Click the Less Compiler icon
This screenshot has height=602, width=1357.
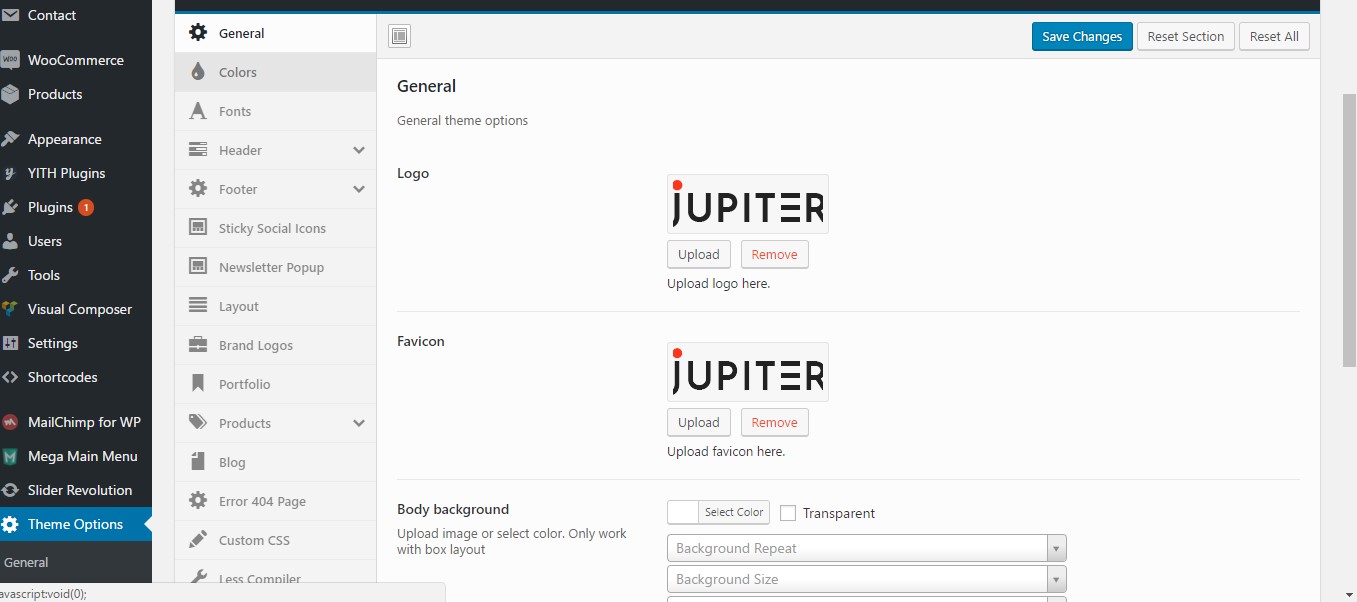coord(198,578)
